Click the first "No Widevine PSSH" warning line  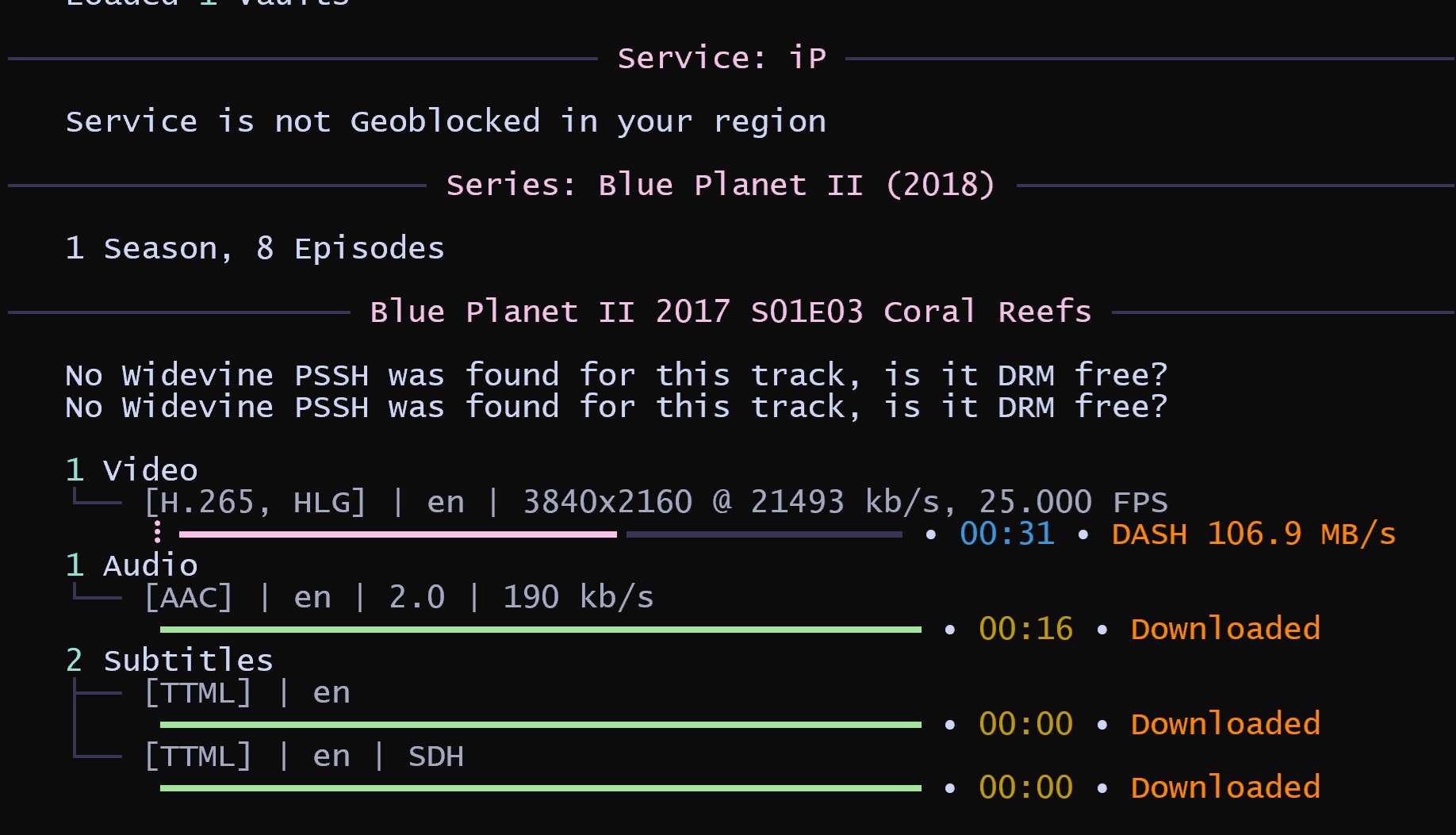(615, 374)
